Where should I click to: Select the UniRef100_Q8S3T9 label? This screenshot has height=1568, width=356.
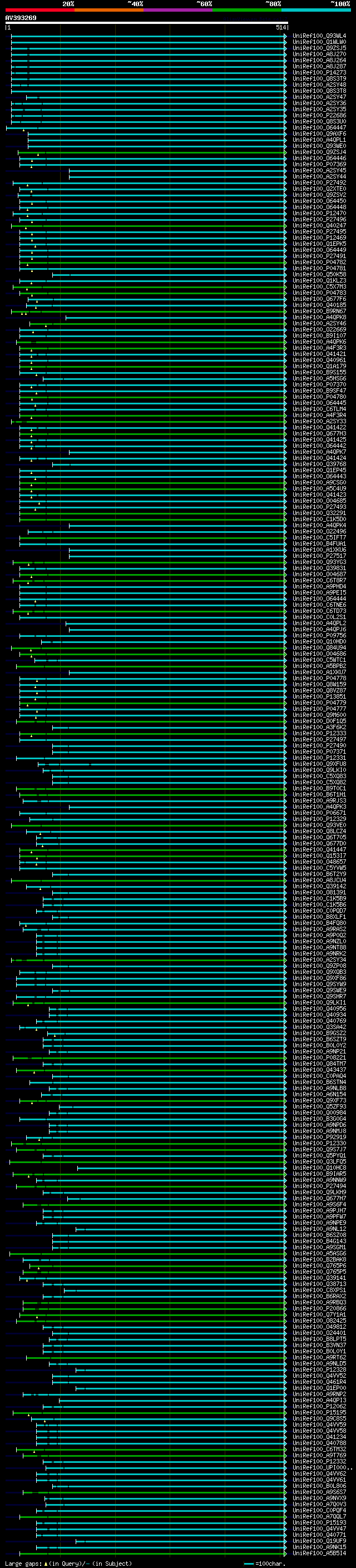[x=319, y=78]
